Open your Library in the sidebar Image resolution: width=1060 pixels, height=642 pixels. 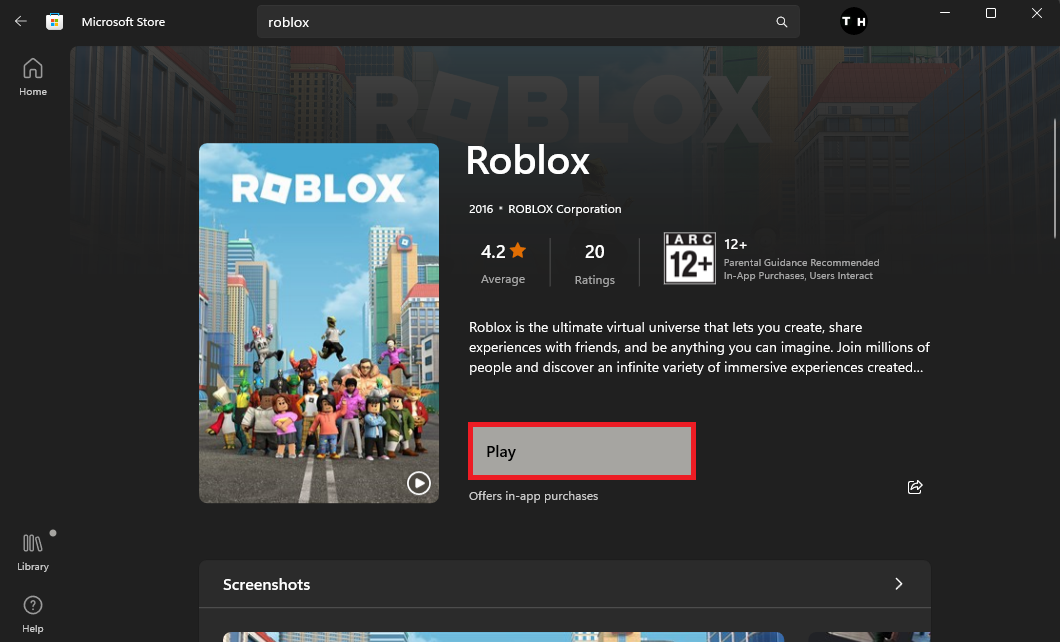click(x=33, y=550)
